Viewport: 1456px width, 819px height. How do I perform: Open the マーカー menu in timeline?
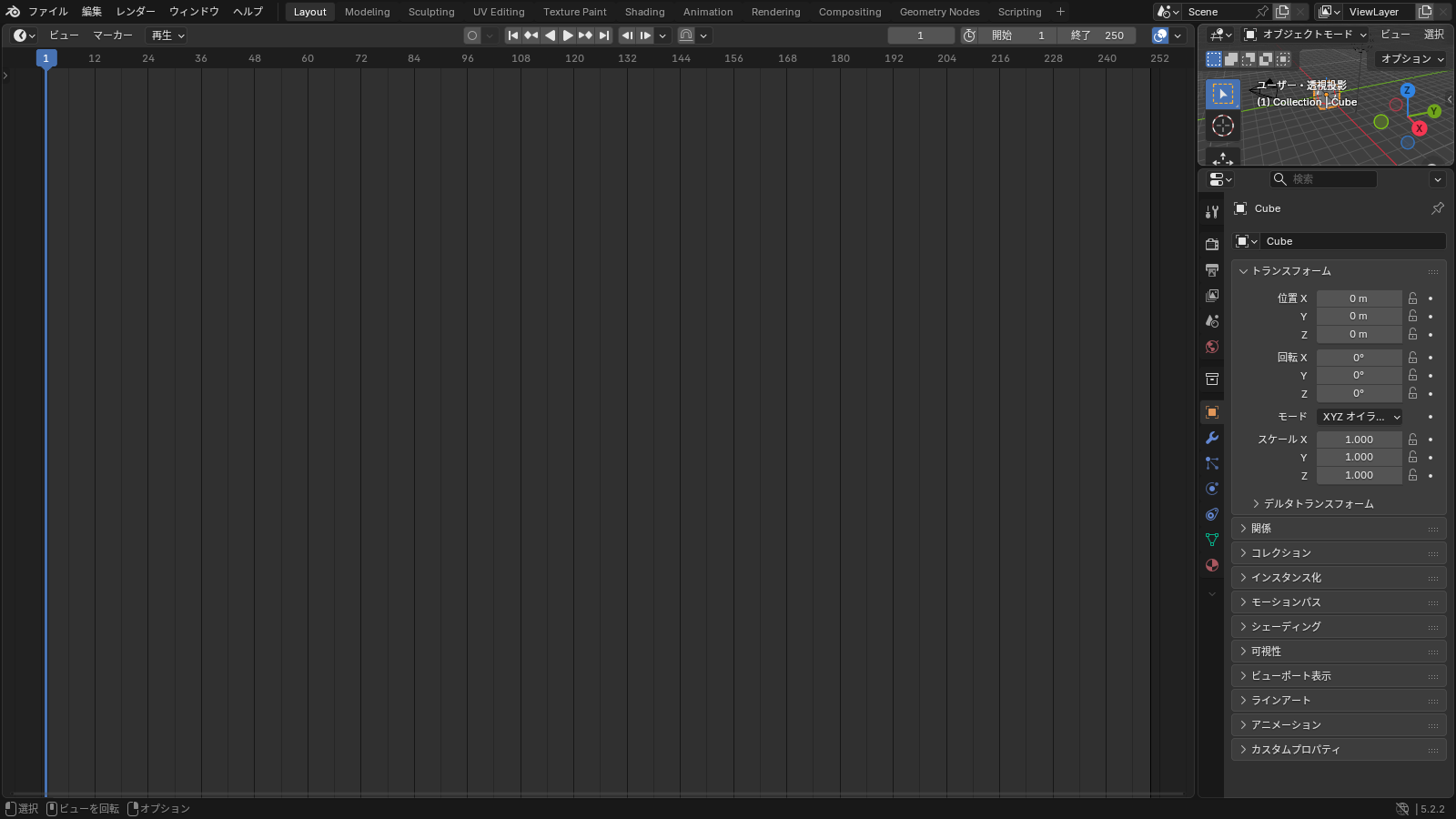tap(113, 35)
